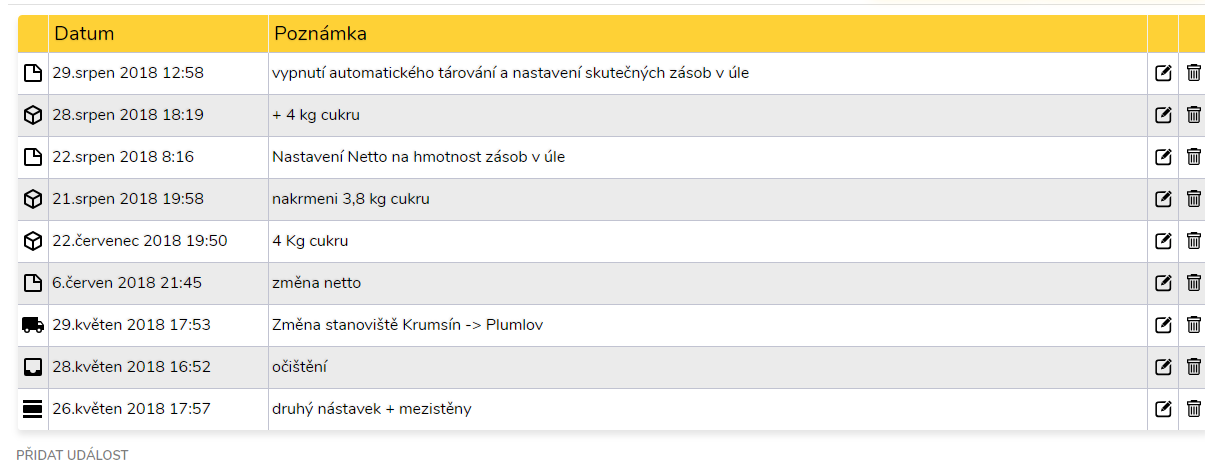This screenshot has height=471, width=1205.
Task: Delete the 'očištění' event
Action: [x=1193, y=367]
